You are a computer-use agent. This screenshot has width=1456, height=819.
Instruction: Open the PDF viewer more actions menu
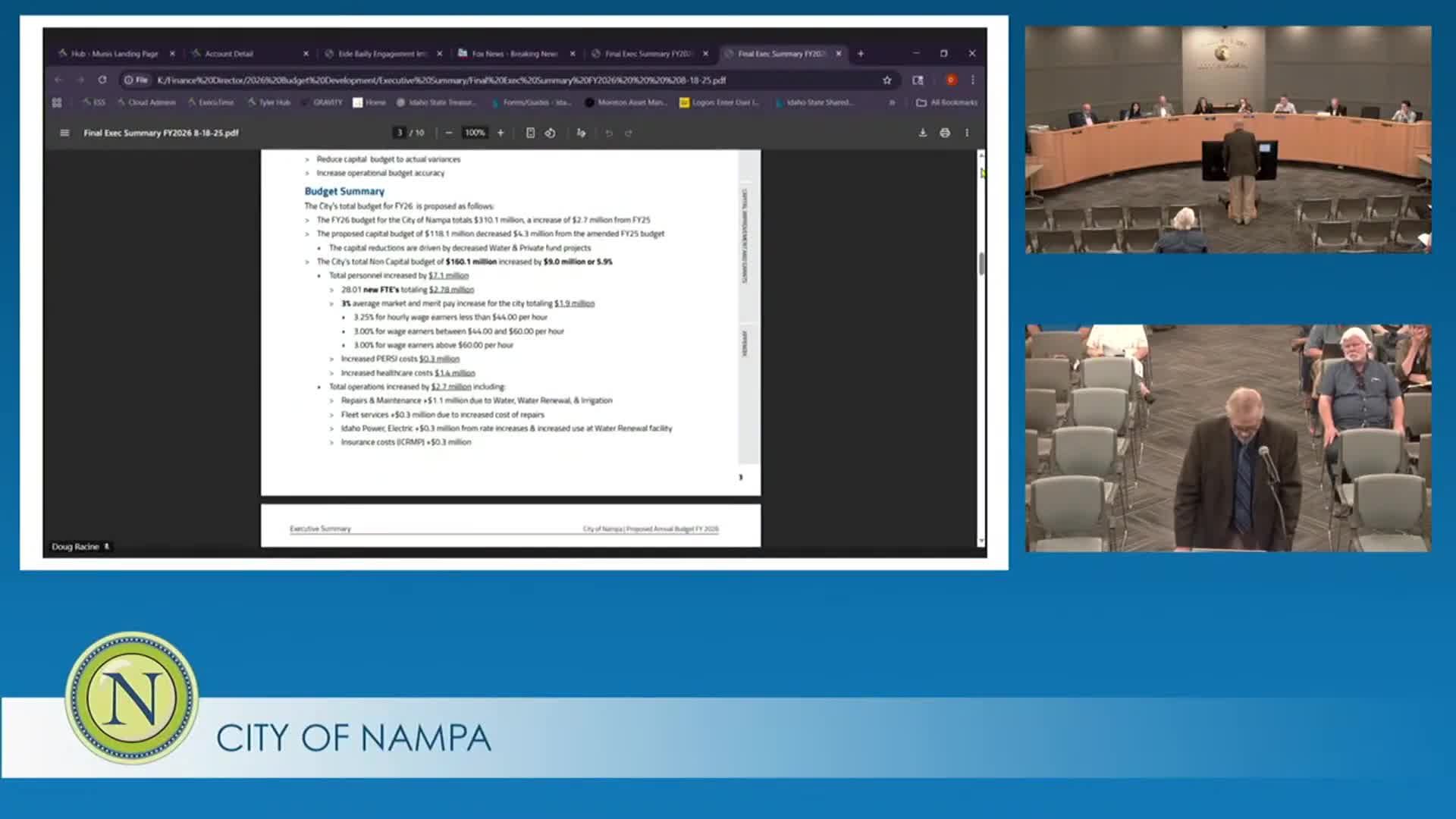(967, 133)
